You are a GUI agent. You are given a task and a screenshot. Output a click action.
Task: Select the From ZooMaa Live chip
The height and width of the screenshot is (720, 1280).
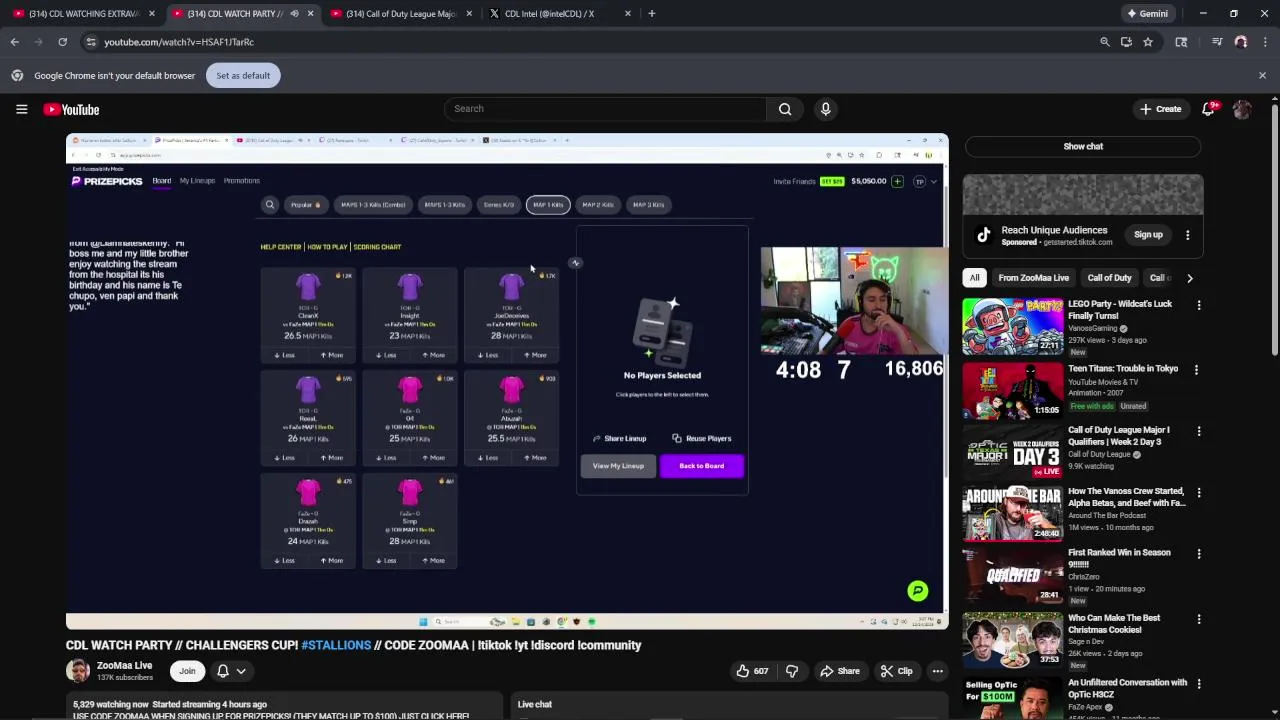point(1033,278)
